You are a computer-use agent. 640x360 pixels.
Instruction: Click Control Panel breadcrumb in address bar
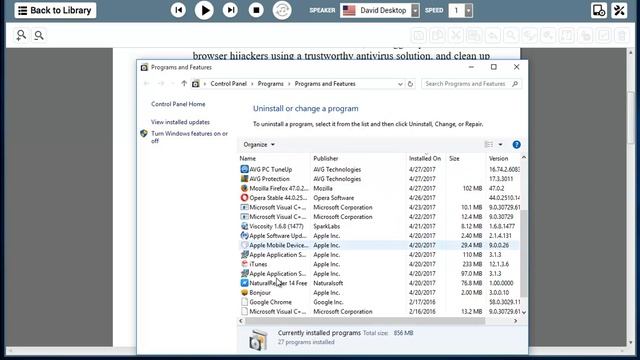229,84
